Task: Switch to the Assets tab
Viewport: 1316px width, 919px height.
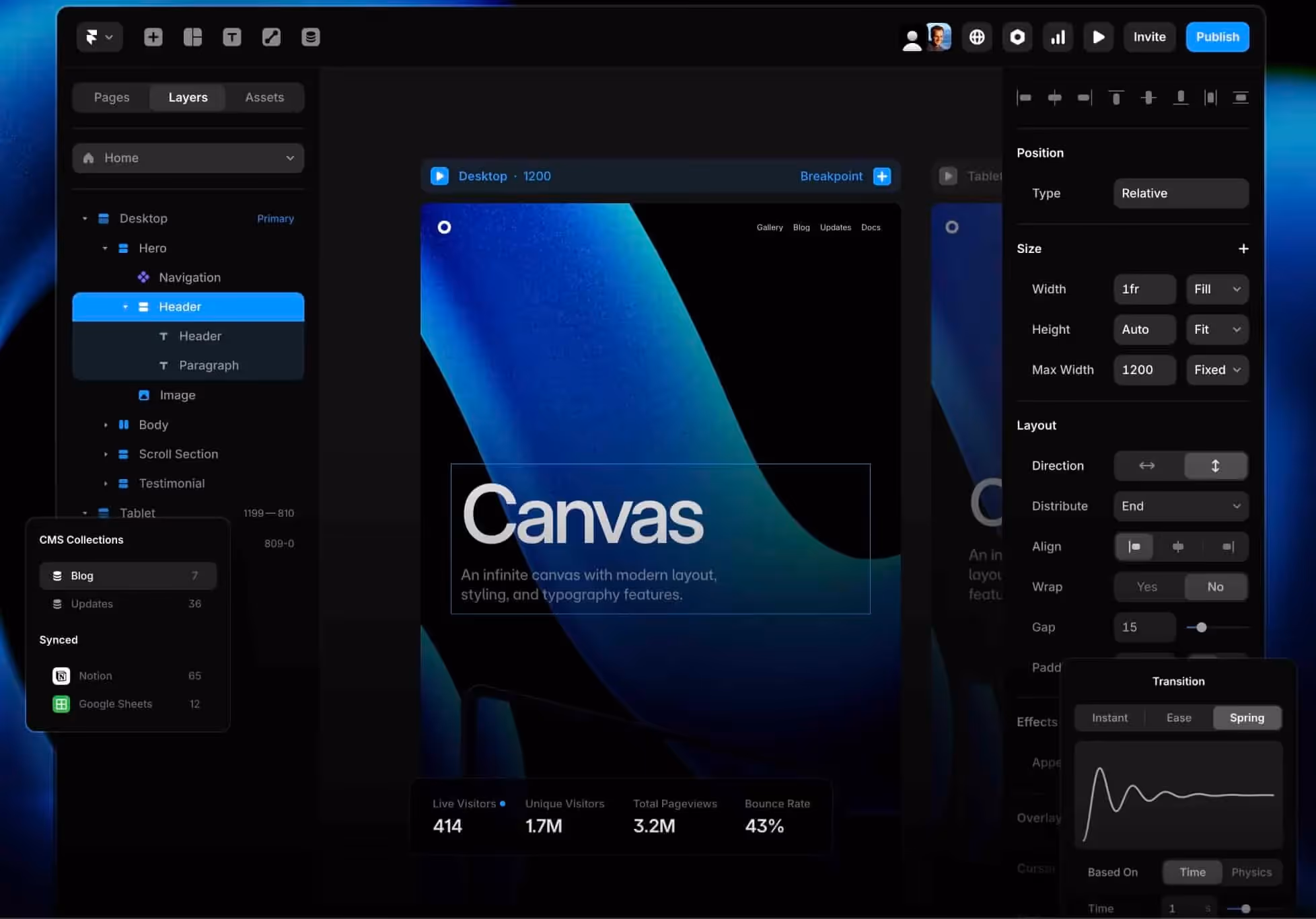Action: click(264, 97)
